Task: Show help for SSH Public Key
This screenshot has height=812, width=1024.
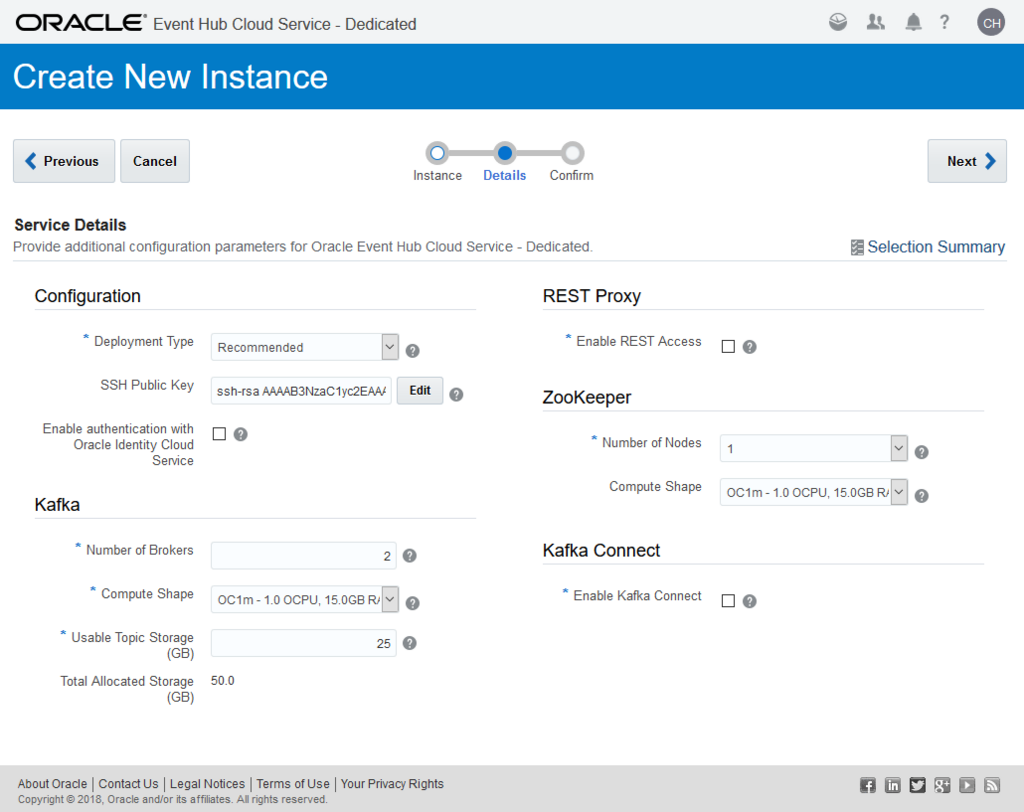Action: pyautogui.click(x=456, y=395)
